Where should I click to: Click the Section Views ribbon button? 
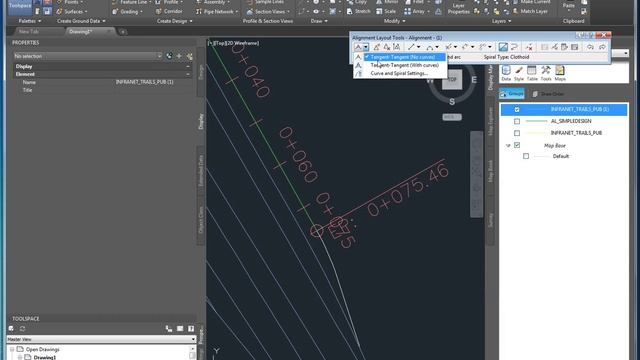coord(269,12)
